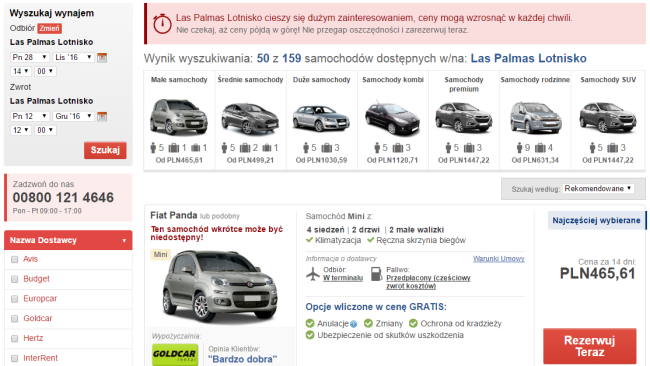Open the return date calendar icon
This screenshot has width=650, height=366.
click(102, 116)
